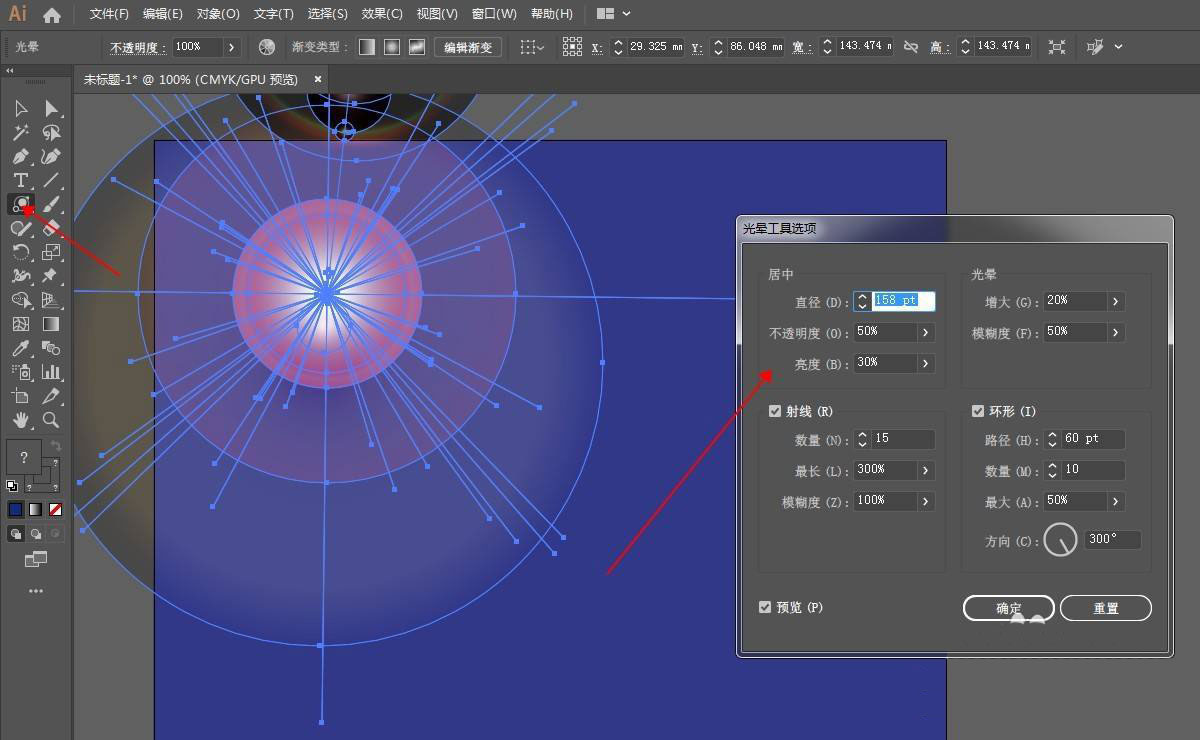Image resolution: width=1200 pixels, height=740 pixels.
Task: Choose freeform gradient type icon
Action: click(417, 47)
